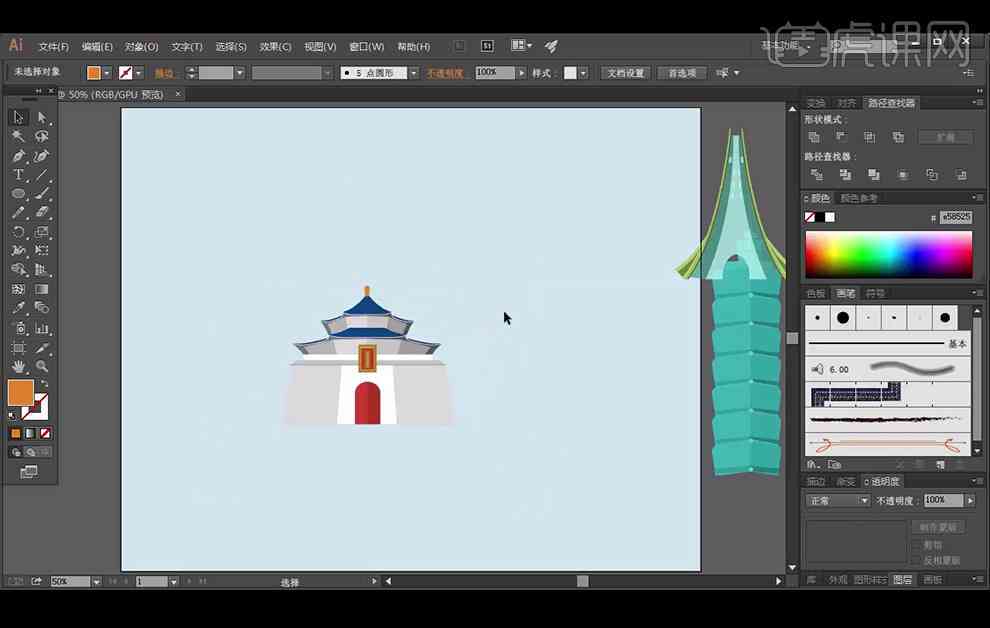Viewport: 990px width, 628px height.
Task: Switch to the 路径查找器 tab
Action: tap(891, 103)
